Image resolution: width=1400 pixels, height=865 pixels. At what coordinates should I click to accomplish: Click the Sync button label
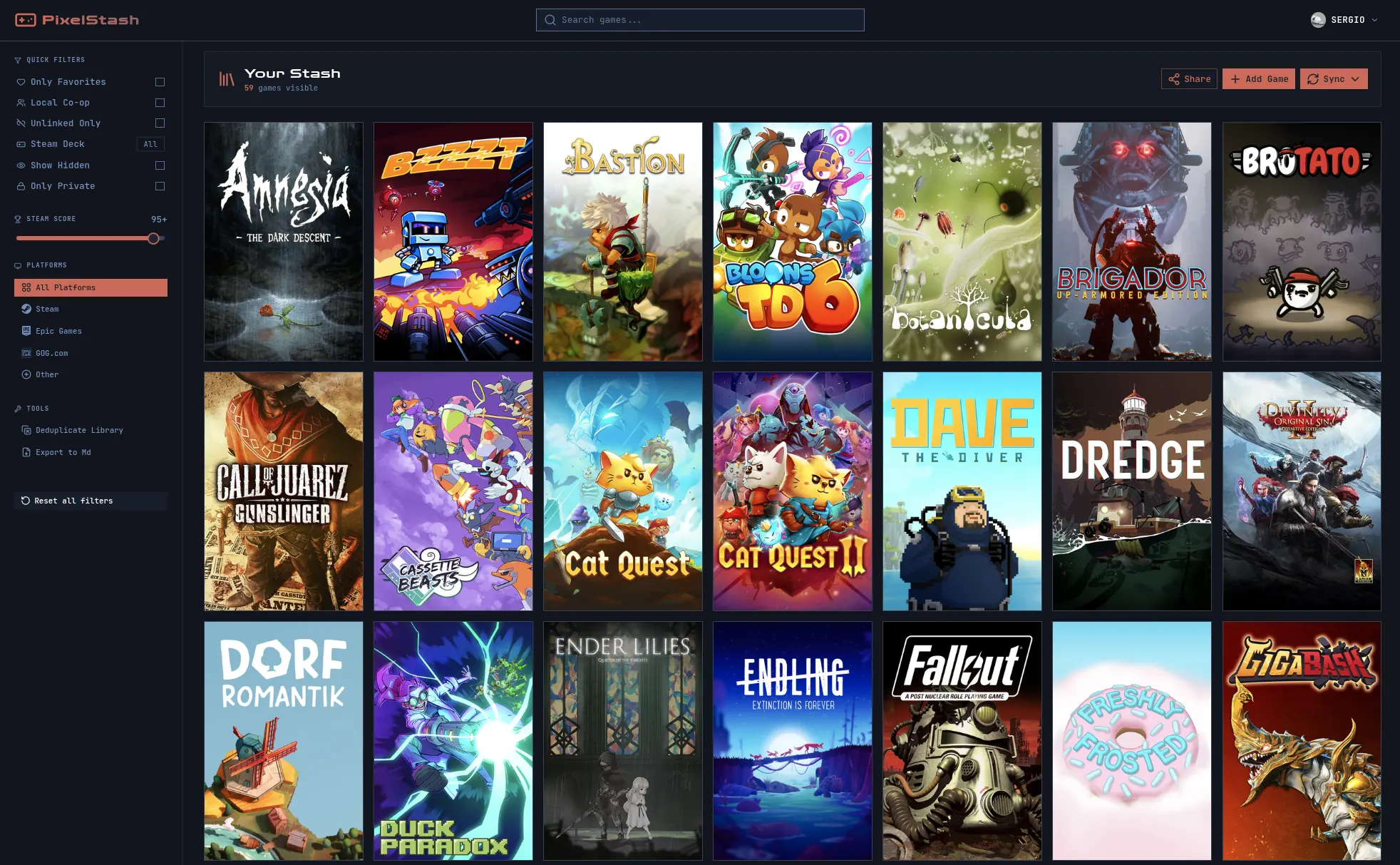pos(1334,79)
